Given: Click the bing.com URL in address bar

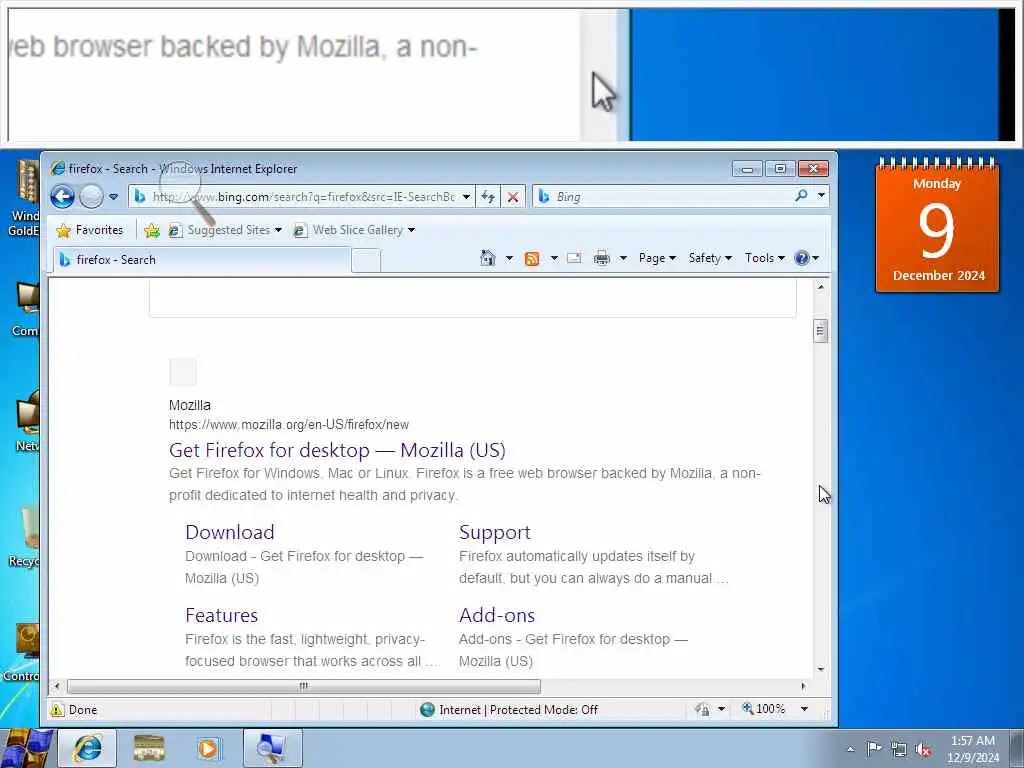Looking at the screenshot, I should click(x=304, y=197).
